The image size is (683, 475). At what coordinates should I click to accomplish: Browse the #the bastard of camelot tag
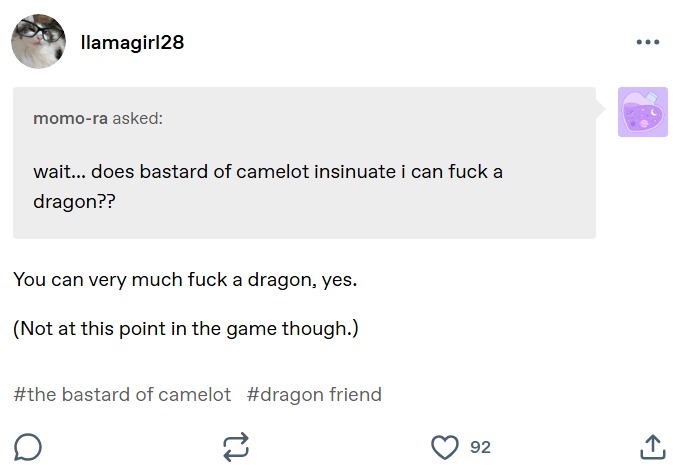click(x=122, y=394)
